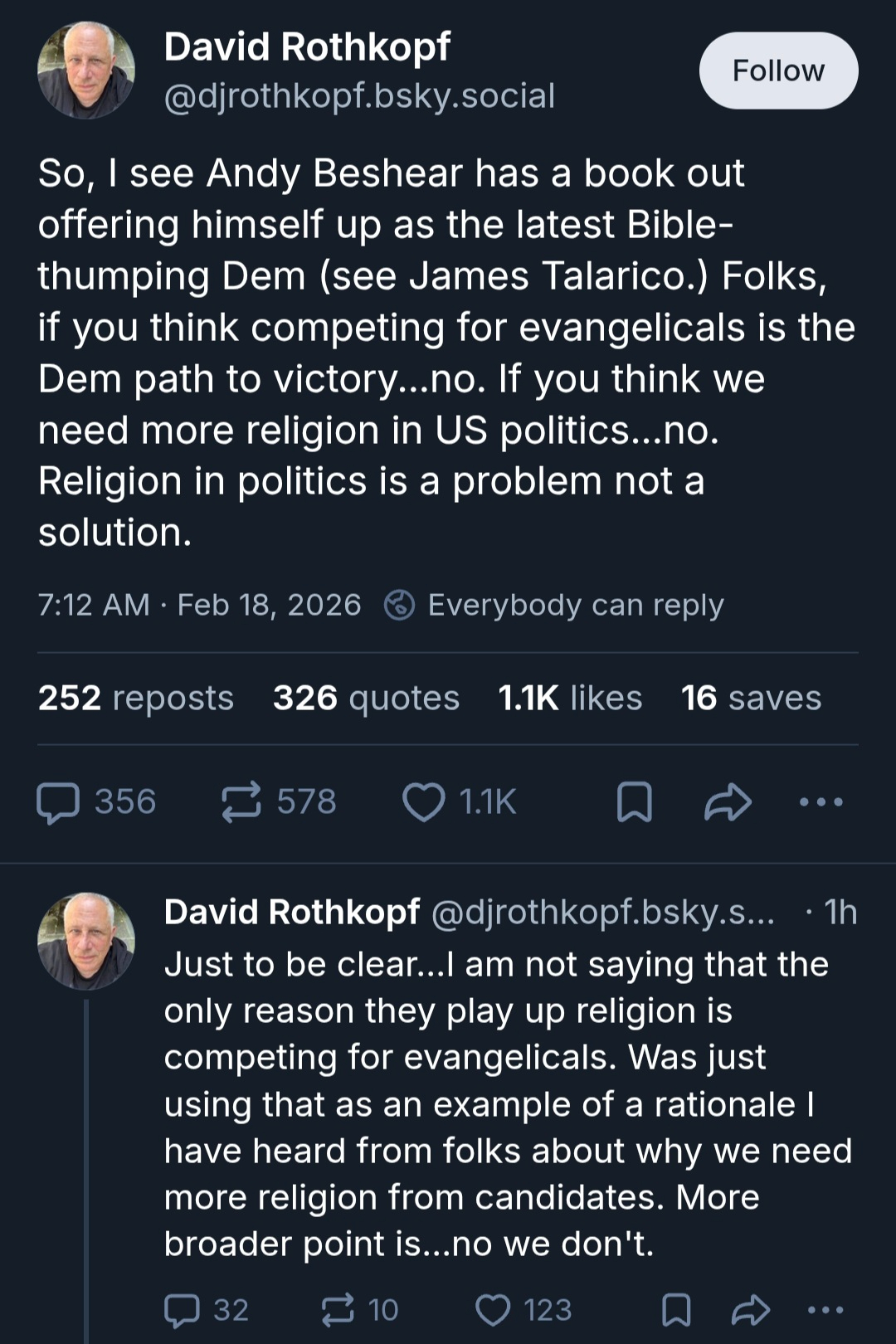The height and width of the screenshot is (1344, 896).
Task: Share the main post via arrow icon
Action: (728, 802)
